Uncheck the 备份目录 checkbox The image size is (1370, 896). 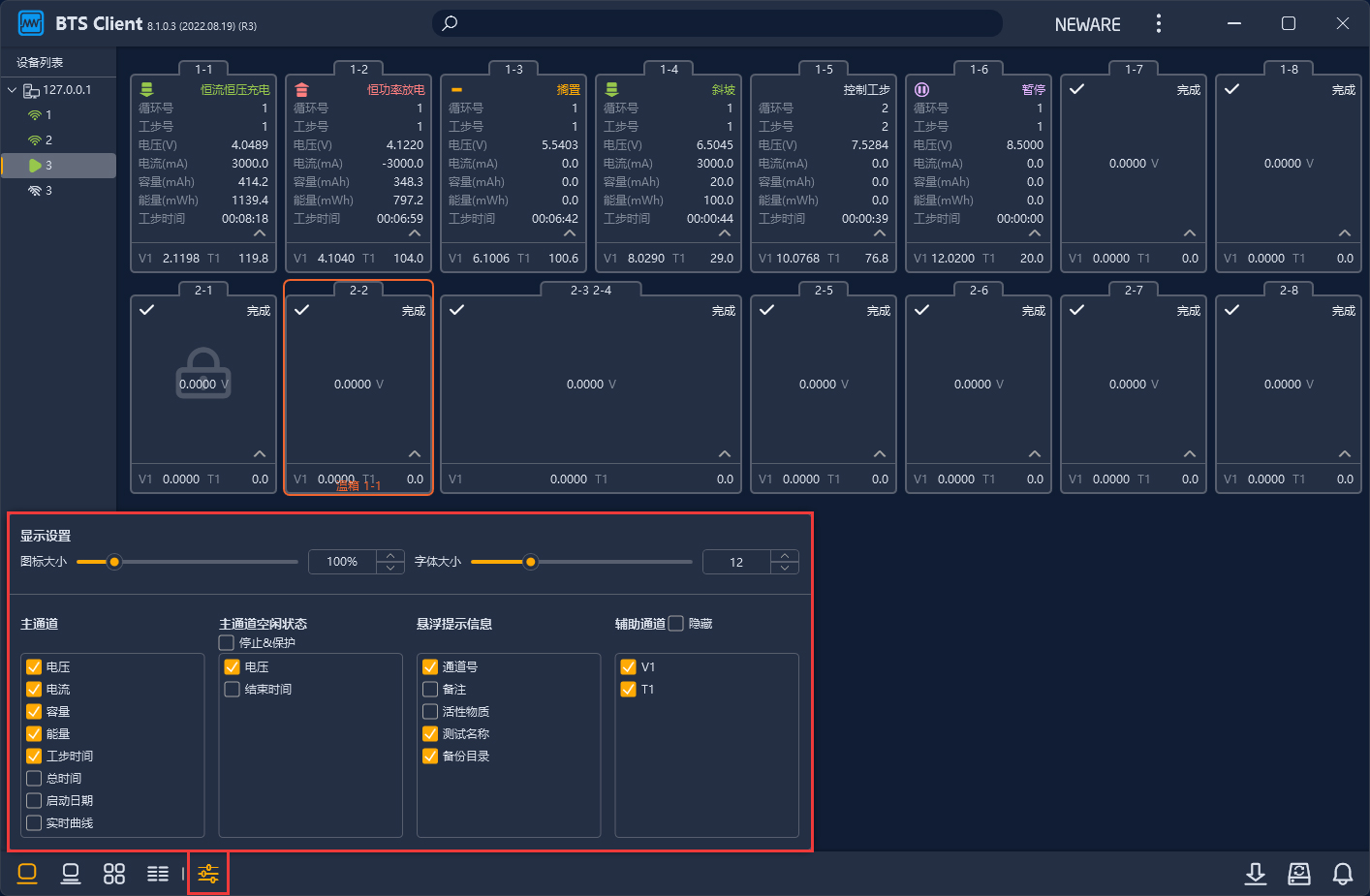click(430, 756)
